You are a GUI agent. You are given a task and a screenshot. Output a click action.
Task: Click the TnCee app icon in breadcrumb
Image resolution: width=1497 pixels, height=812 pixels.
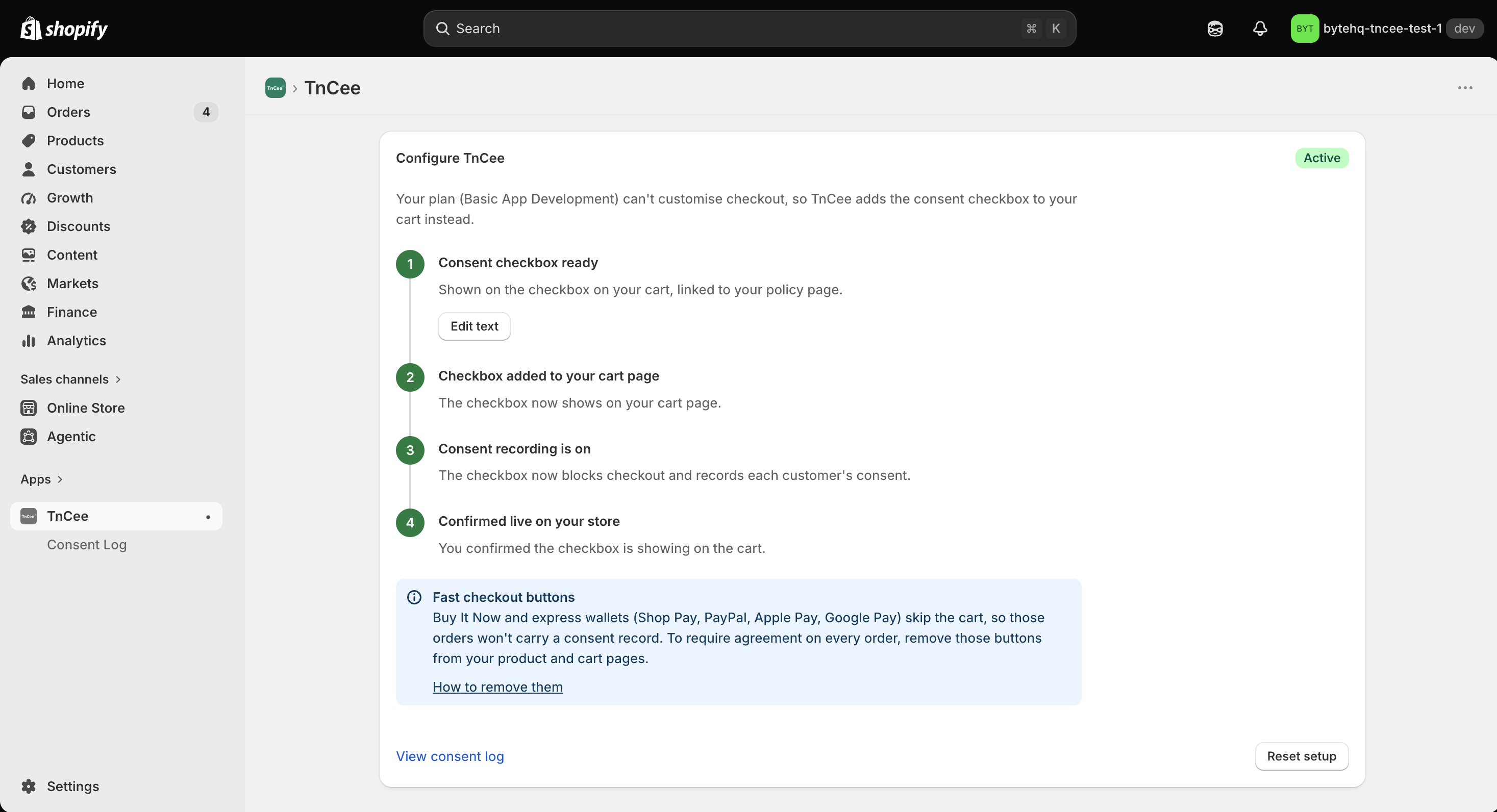(275, 88)
